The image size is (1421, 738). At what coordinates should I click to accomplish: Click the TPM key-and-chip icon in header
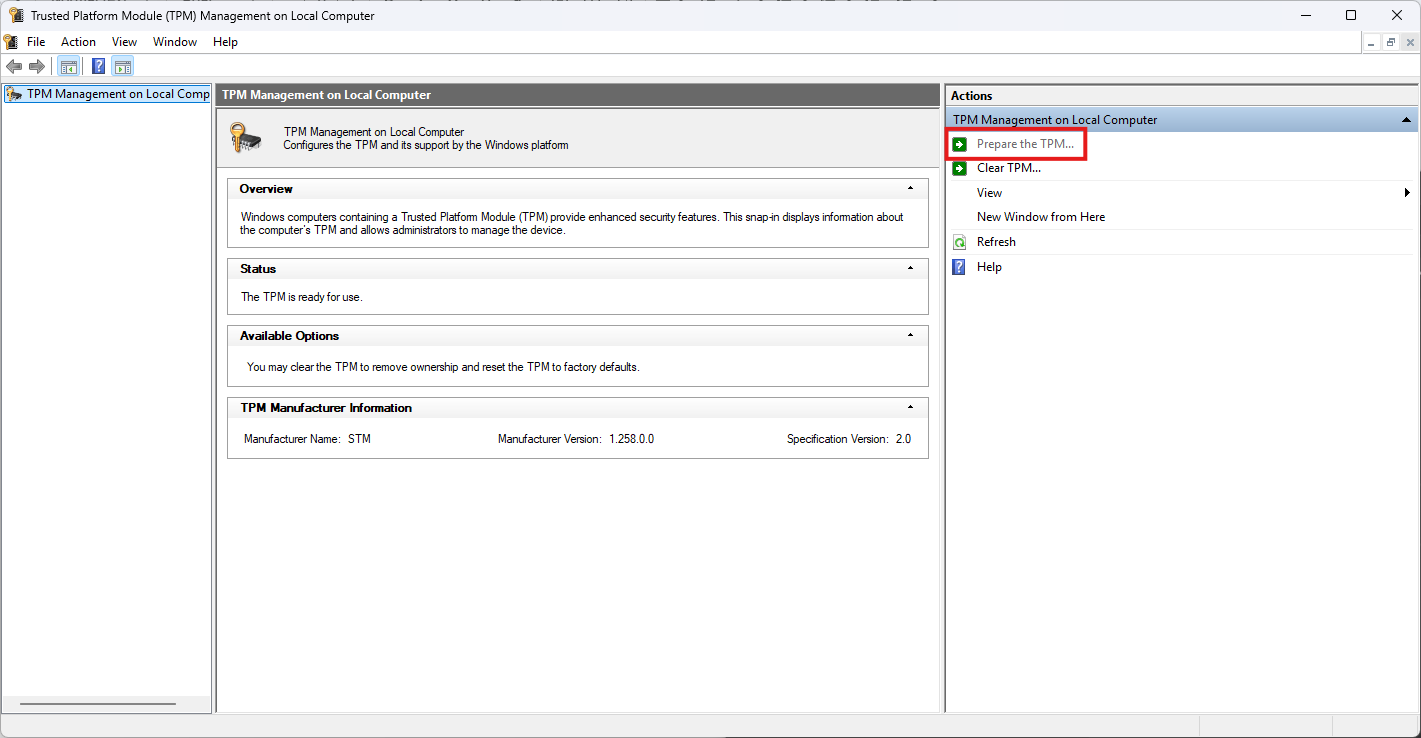coord(246,138)
